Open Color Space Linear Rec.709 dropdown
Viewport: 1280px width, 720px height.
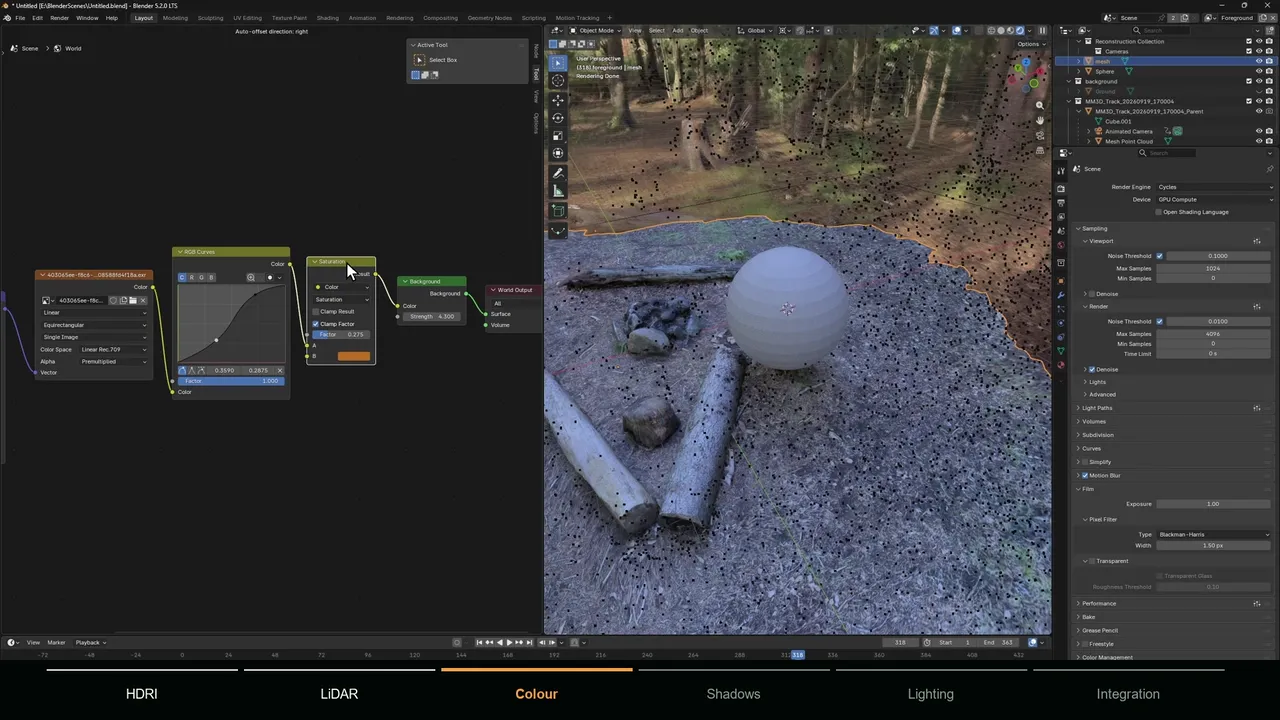click(x=113, y=350)
